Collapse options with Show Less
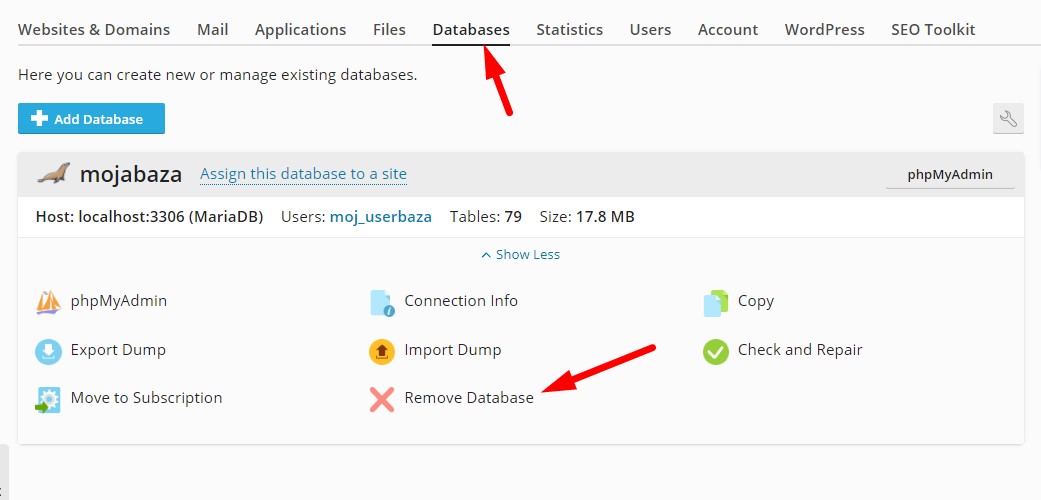This screenshot has height=500, width=1041. point(520,254)
